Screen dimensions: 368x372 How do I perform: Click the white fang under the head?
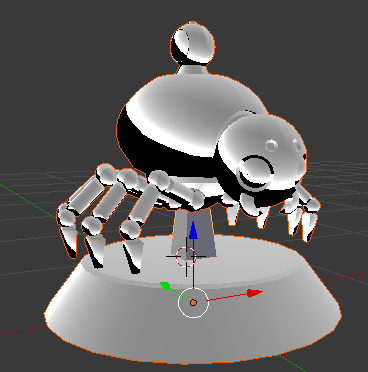[x=233, y=213]
